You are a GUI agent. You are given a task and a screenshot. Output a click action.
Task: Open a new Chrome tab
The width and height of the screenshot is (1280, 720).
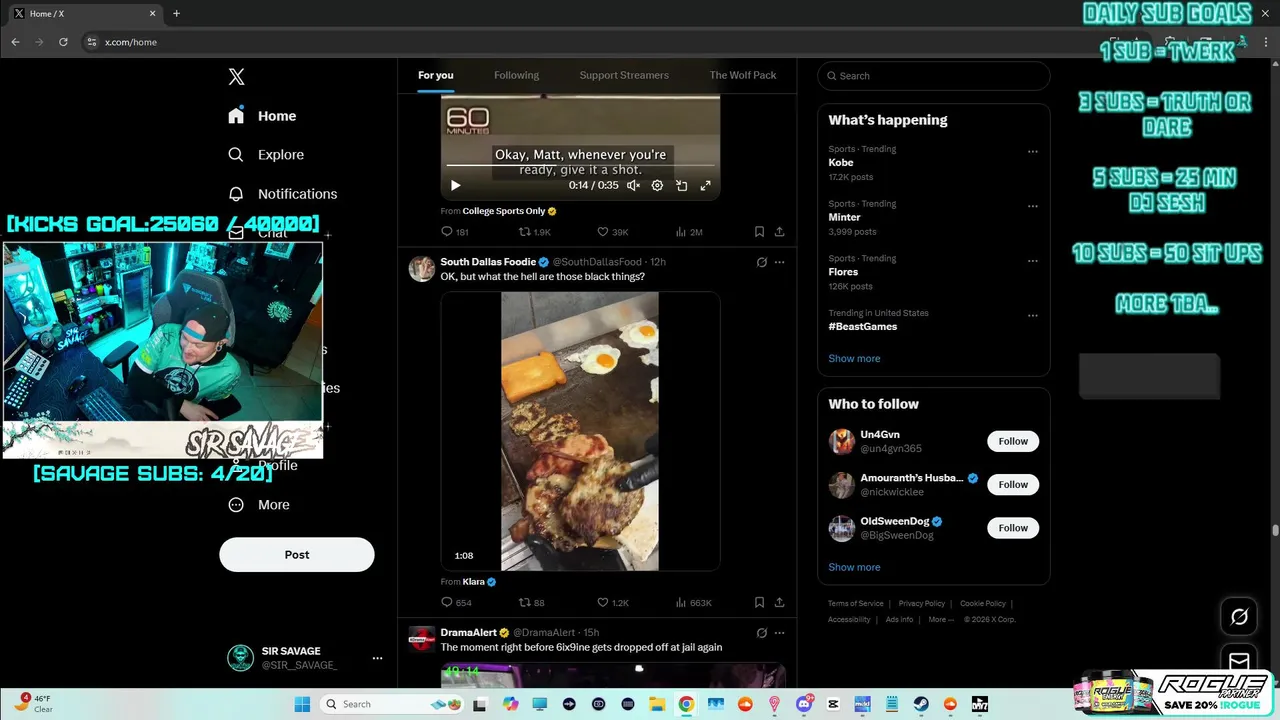click(176, 14)
